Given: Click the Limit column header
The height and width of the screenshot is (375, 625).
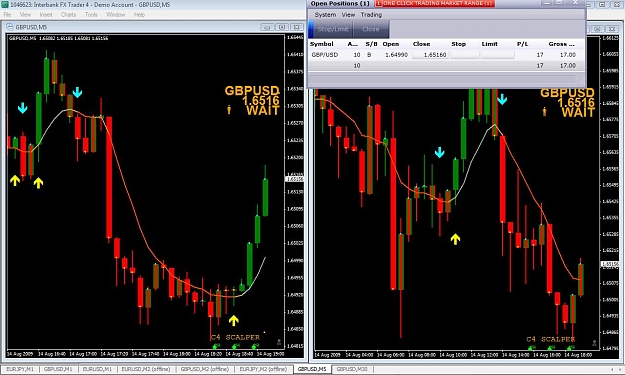Looking at the screenshot, I should pyautogui.click(x=489, y=44).
